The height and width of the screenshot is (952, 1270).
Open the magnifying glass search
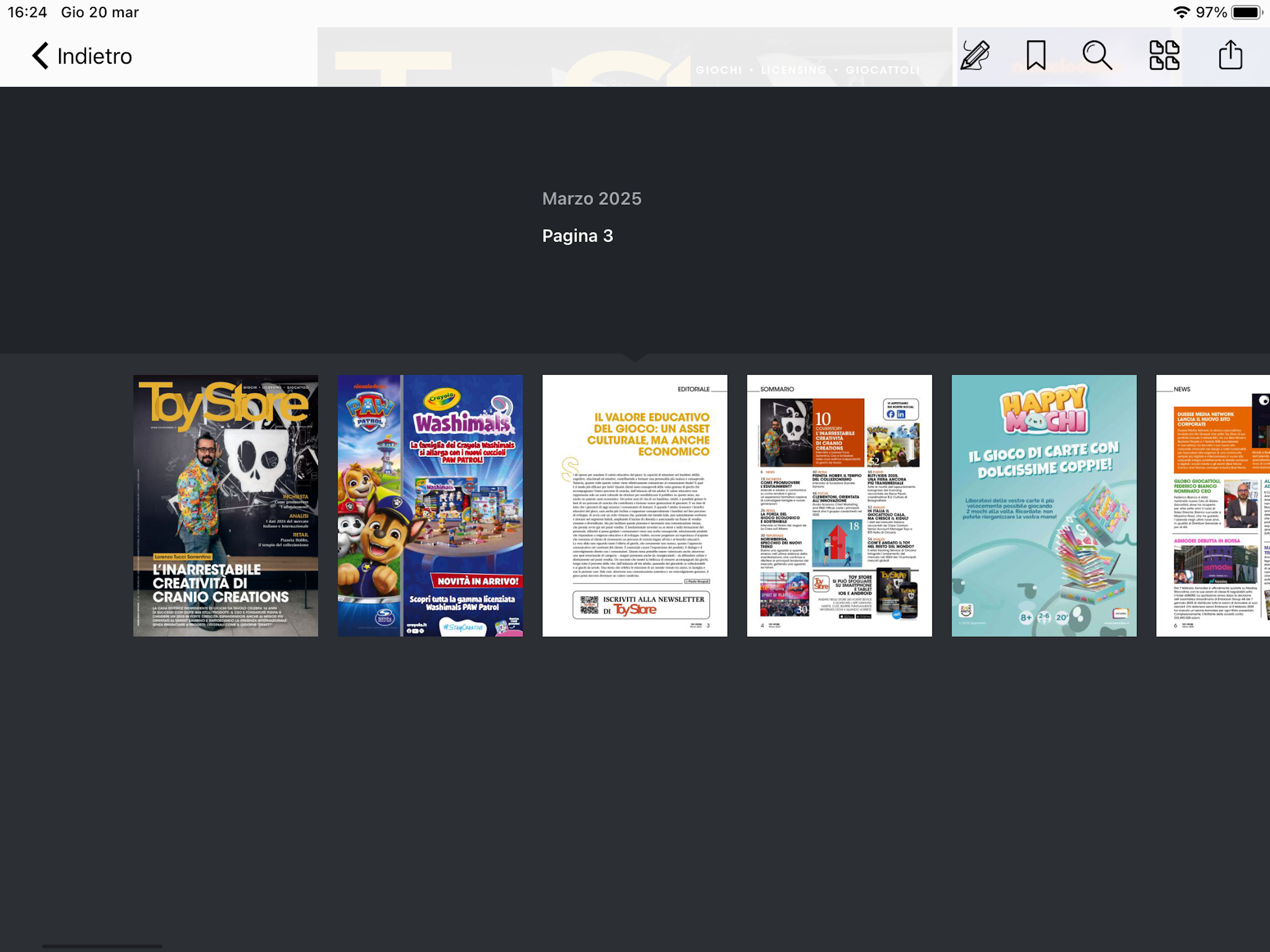(1097, 56)
